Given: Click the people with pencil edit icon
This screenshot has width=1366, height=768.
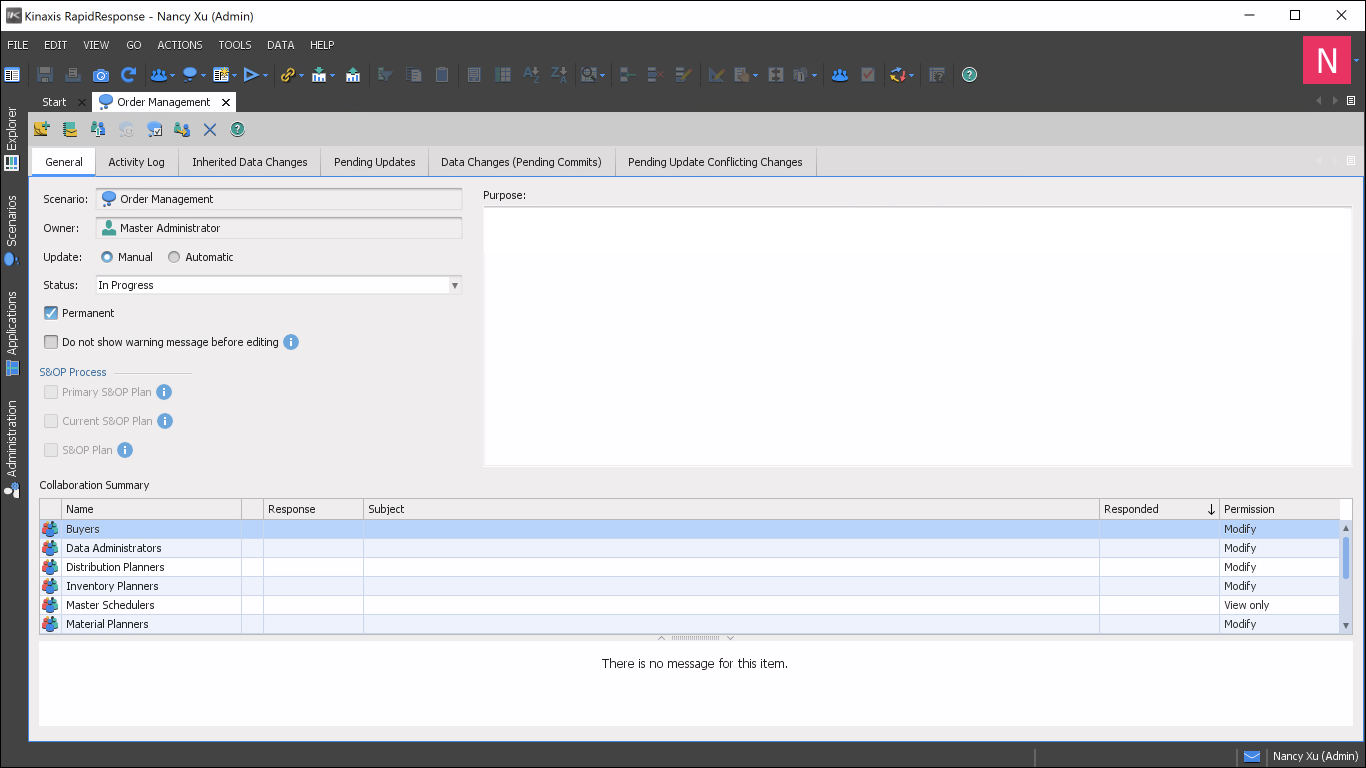Looking at the screenshot, I should coord(182,129).
